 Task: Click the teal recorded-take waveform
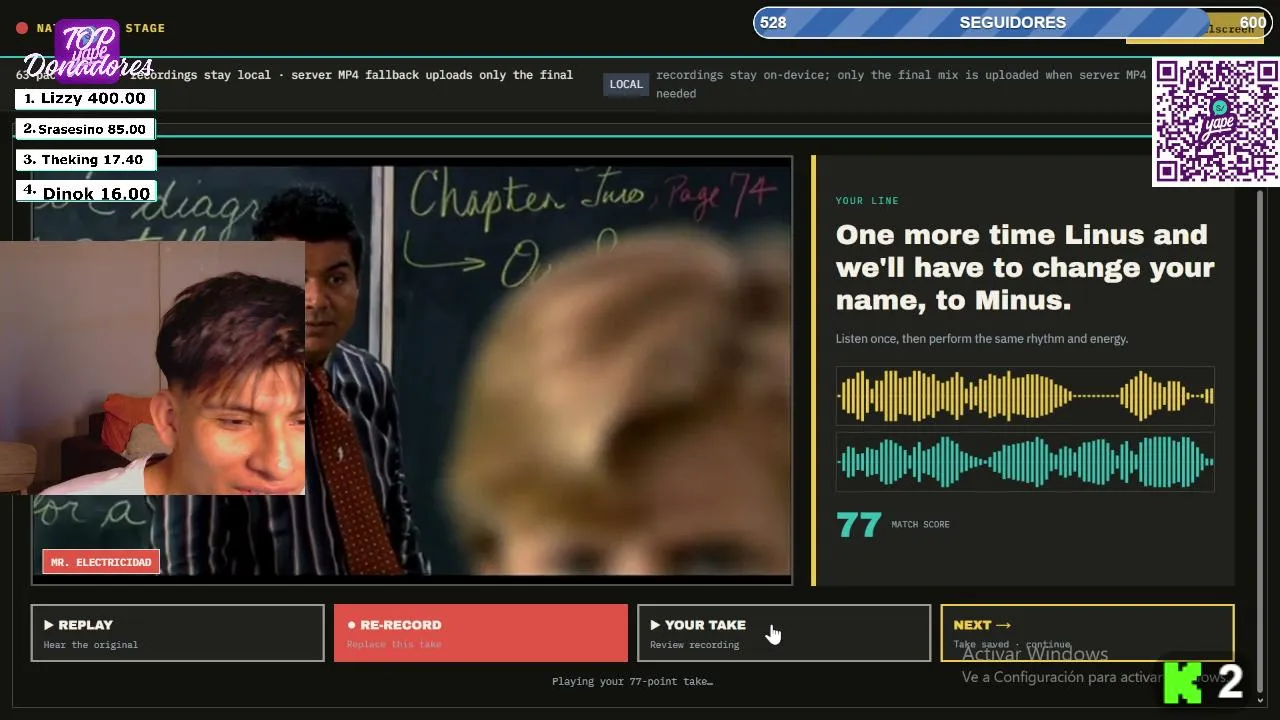[1025, 462]
